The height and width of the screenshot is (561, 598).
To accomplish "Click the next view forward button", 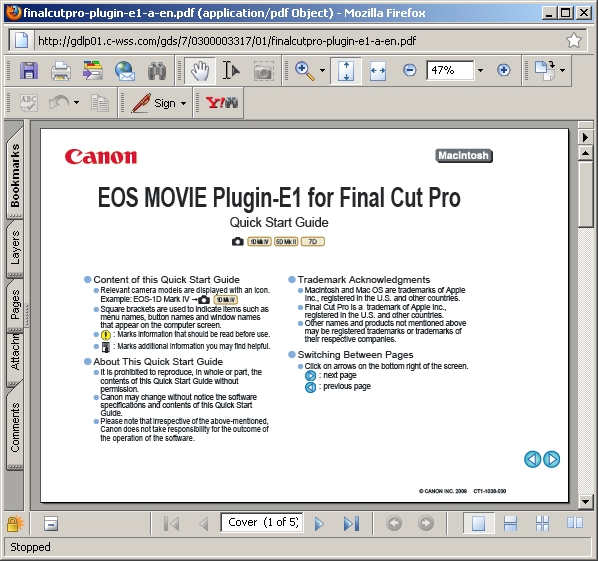I will coord(426,523).
